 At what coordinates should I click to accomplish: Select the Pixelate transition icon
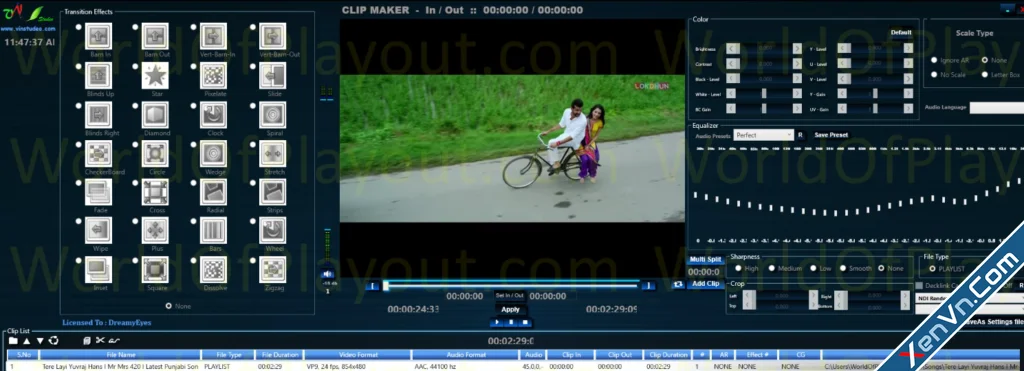pyautogui.click(x=214, y=76)
